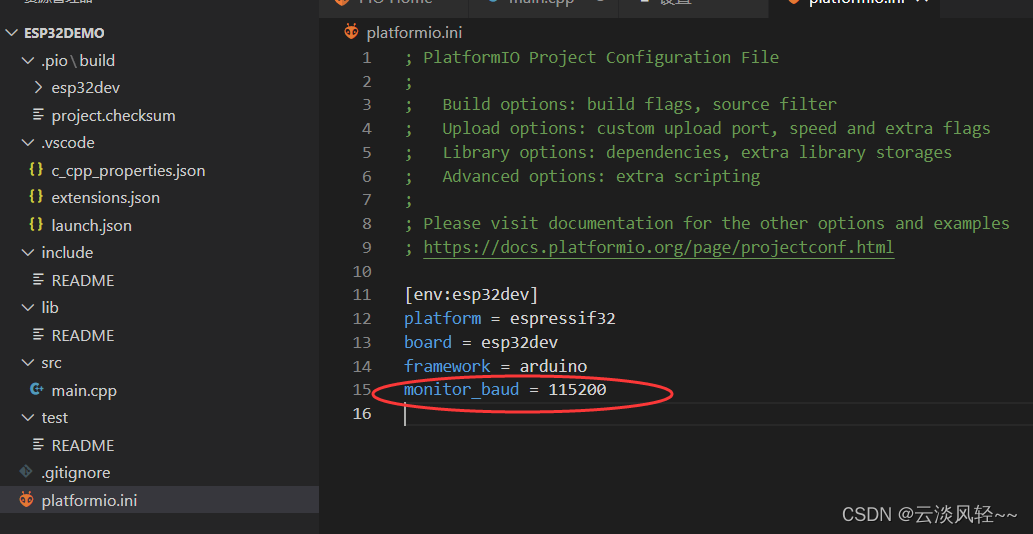Click the 'board = esp32dev' line
The width and height of the screenshot is (1033, 534).
pos(481,342)
